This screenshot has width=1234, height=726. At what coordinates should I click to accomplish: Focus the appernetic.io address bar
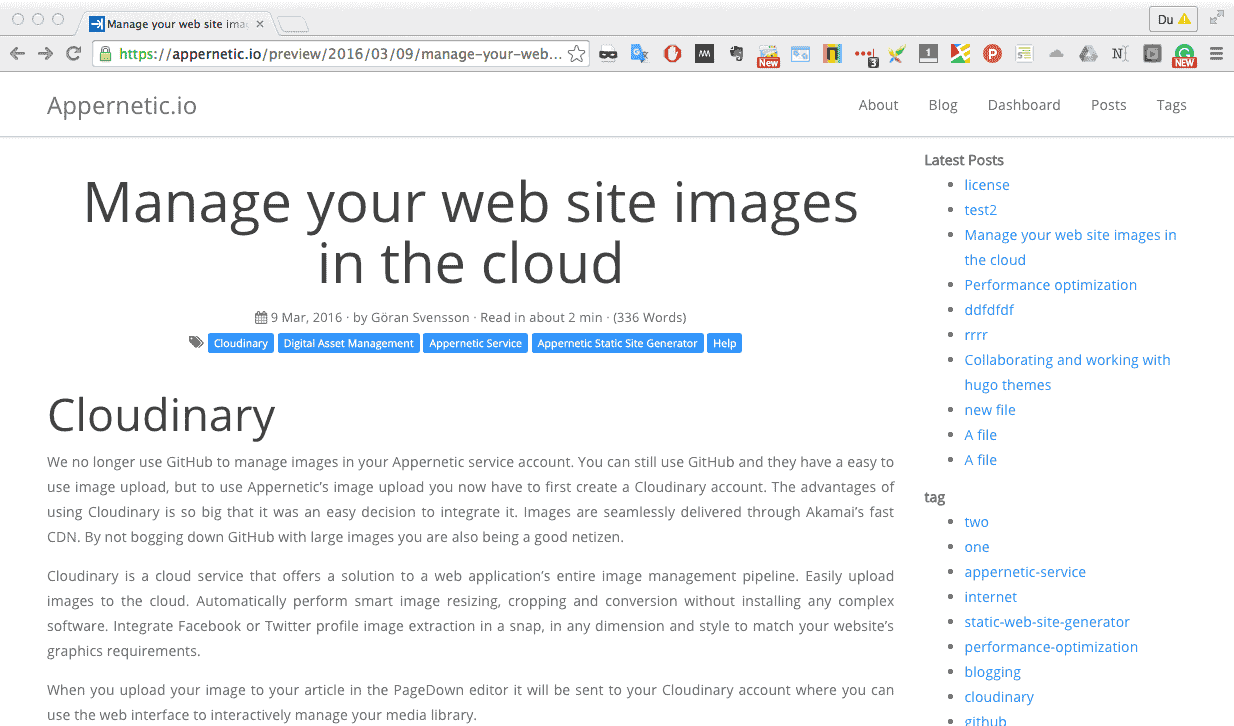[x=340, y=54]
